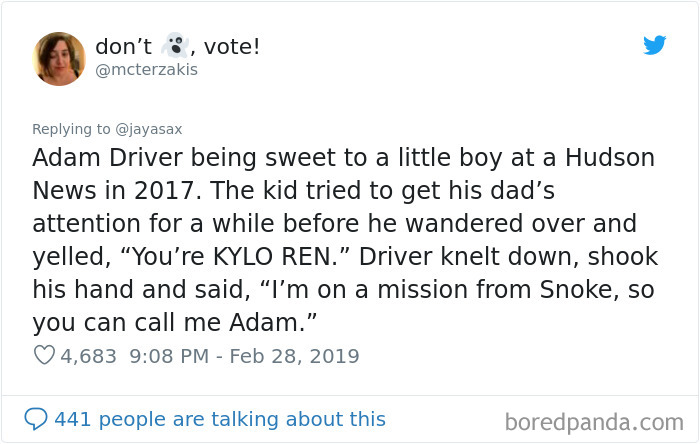Screen dimensions: 700x444
Task: Open the @mcterzakis handle
Action: coord(146,70)
